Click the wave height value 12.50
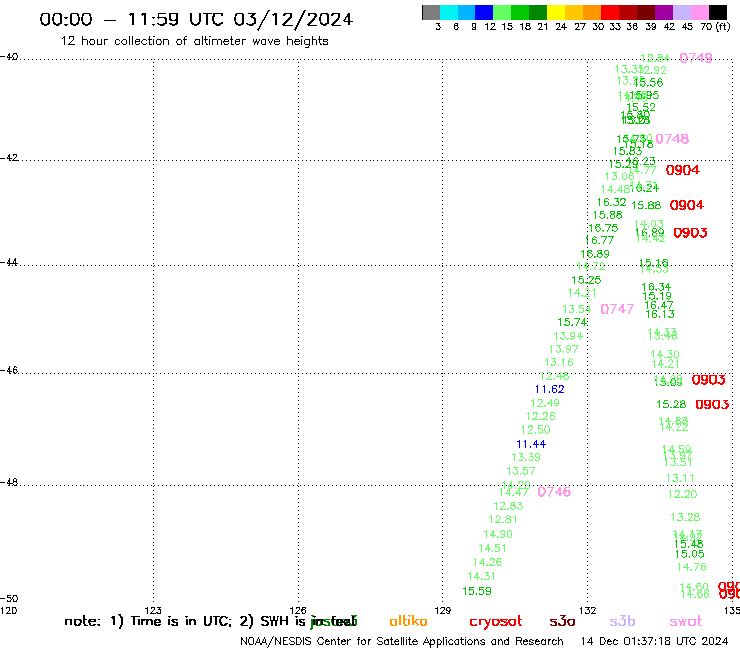The height and width of the screenshot is (650, 740). pos(536,430)
